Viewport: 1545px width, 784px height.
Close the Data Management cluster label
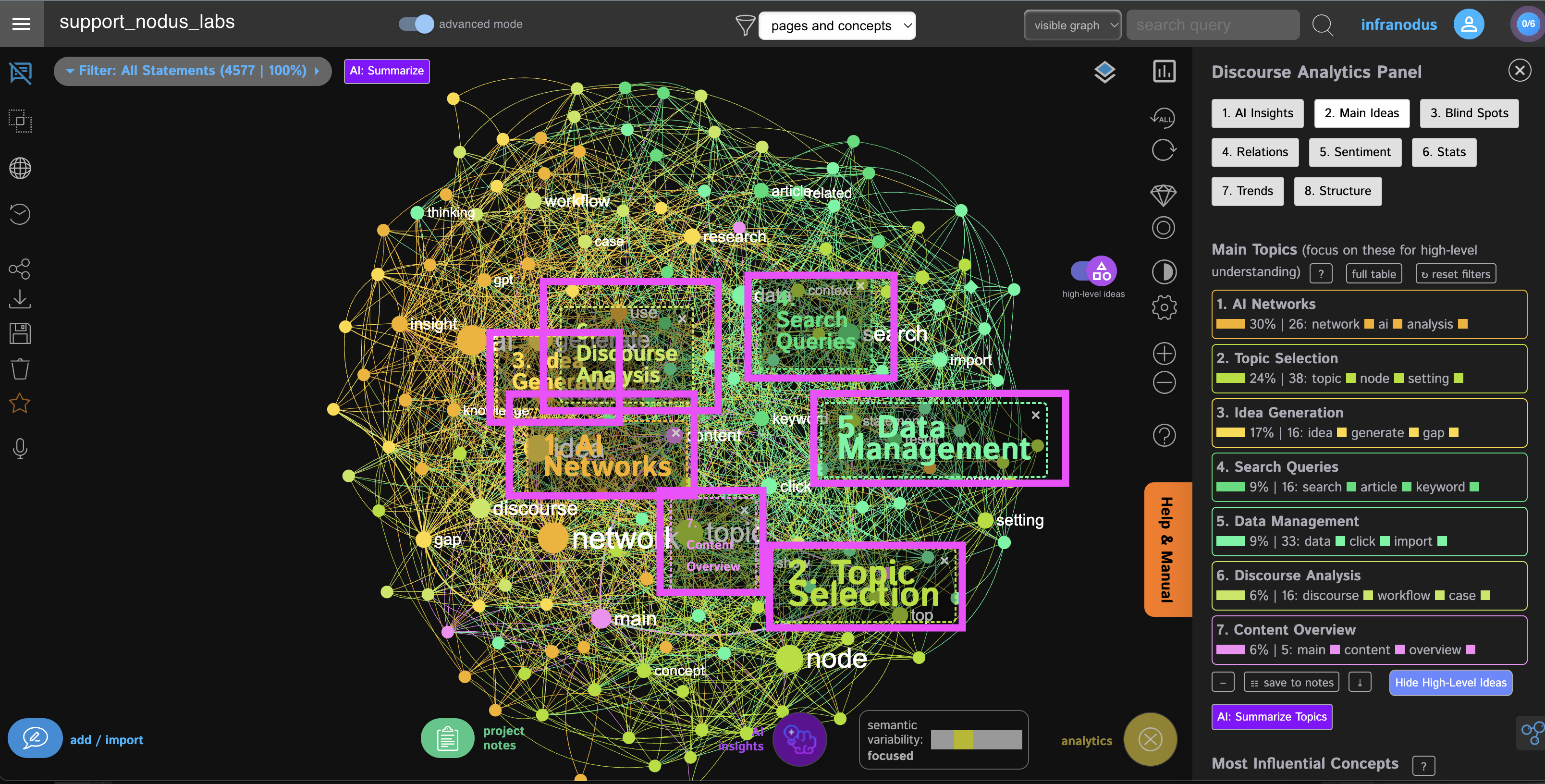pyautogui.click(x=1035, y=415)
